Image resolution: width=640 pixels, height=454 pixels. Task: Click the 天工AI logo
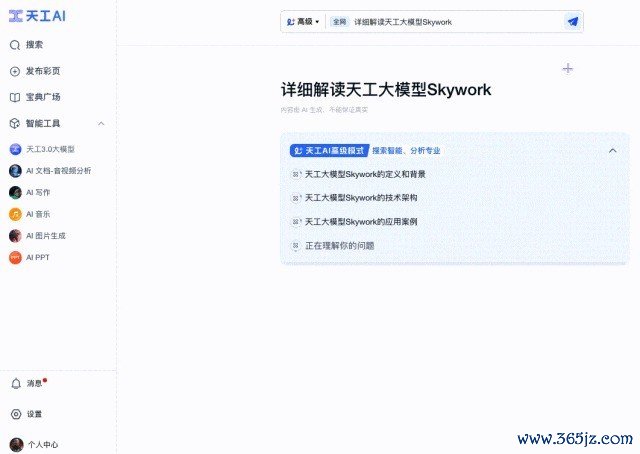click(x=37, y=16)
